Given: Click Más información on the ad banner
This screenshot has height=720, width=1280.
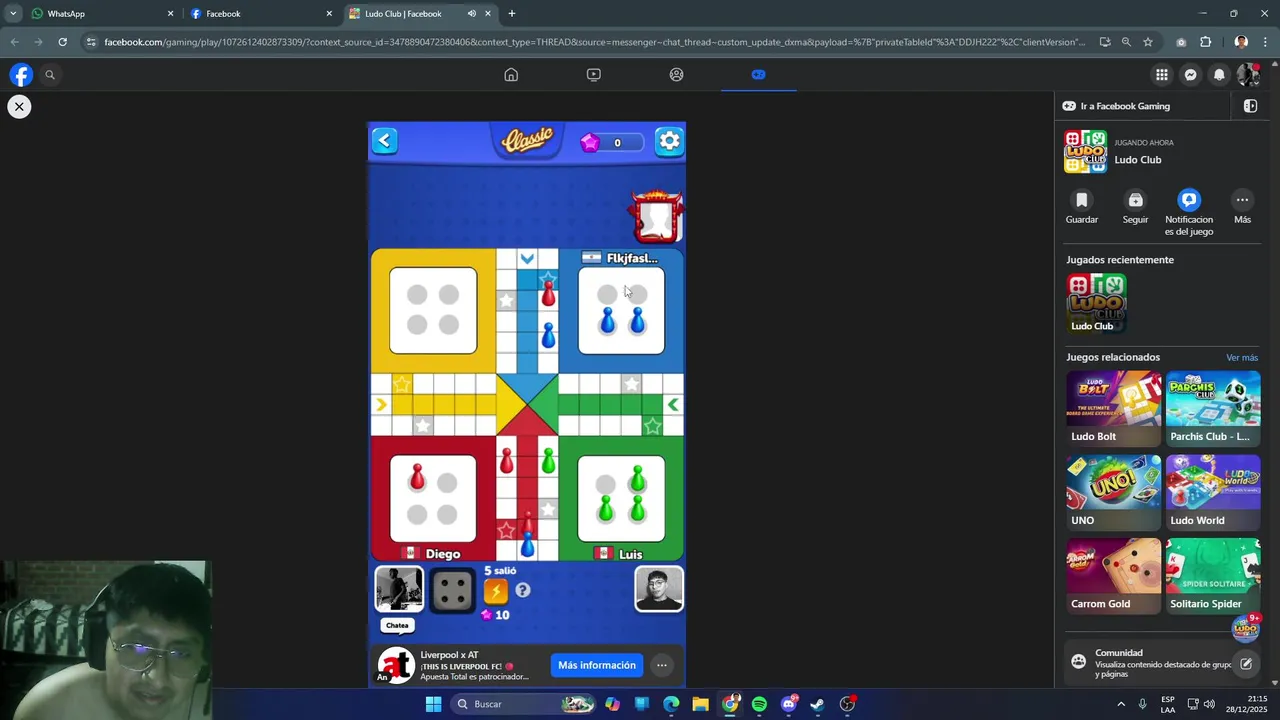Looking at the screenshot, I should (x=597, y=665).
